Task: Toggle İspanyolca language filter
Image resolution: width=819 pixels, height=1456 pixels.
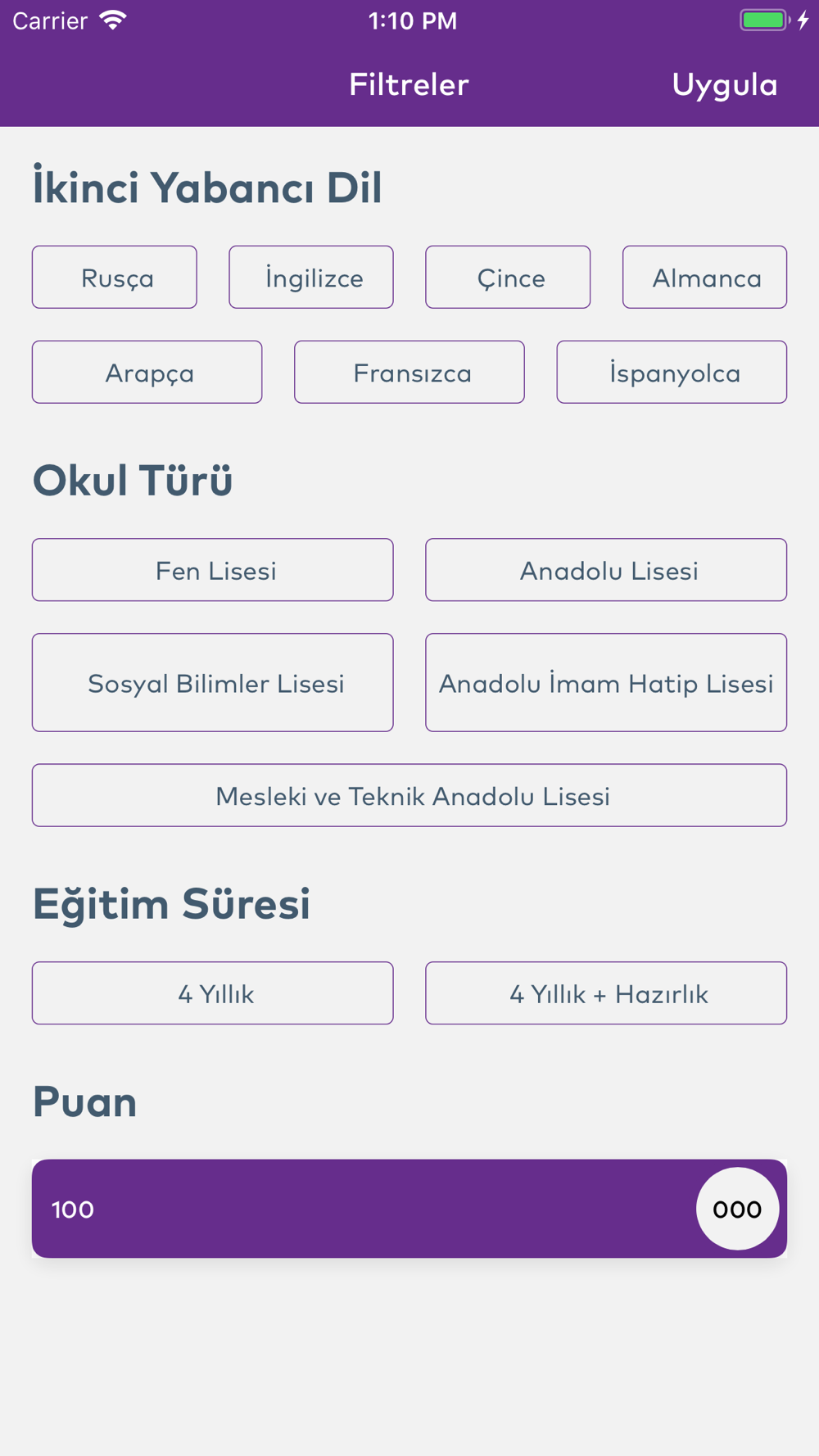Action: click(x=672, y=373)
